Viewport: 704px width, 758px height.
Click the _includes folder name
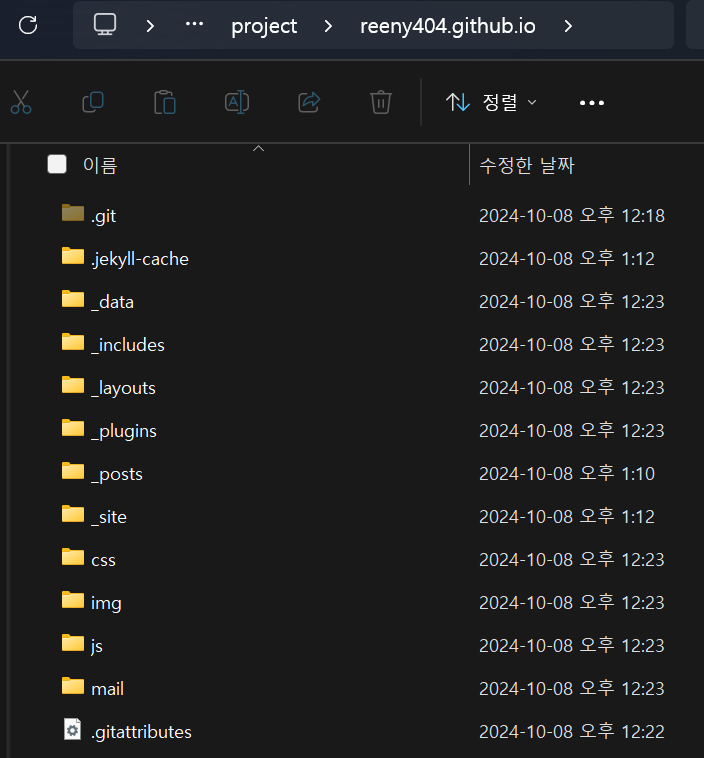point(128,345)
